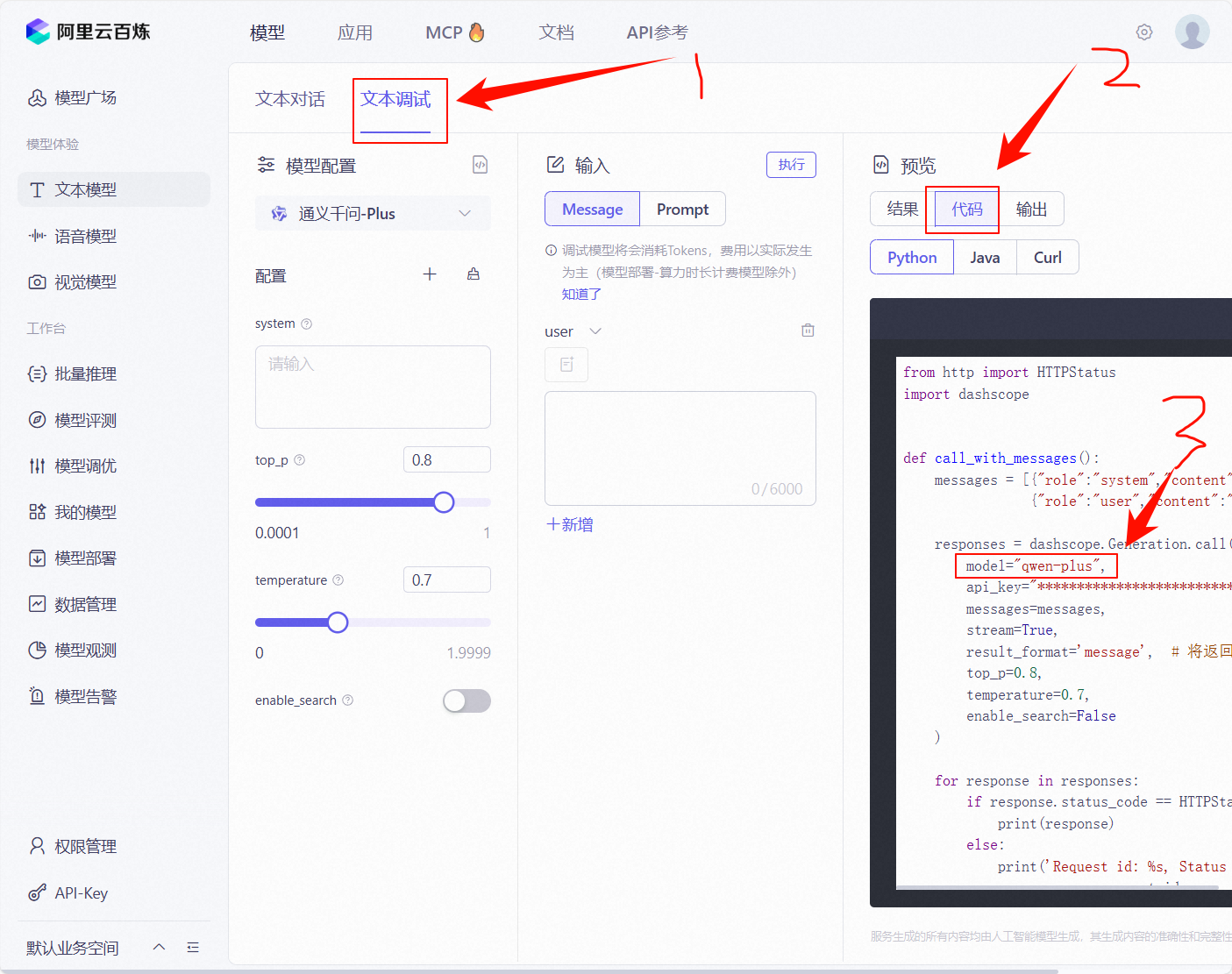The width and height of the screenshot is (1232, 974).
Task: Open the user role dropdown
Action: [573, 331]
